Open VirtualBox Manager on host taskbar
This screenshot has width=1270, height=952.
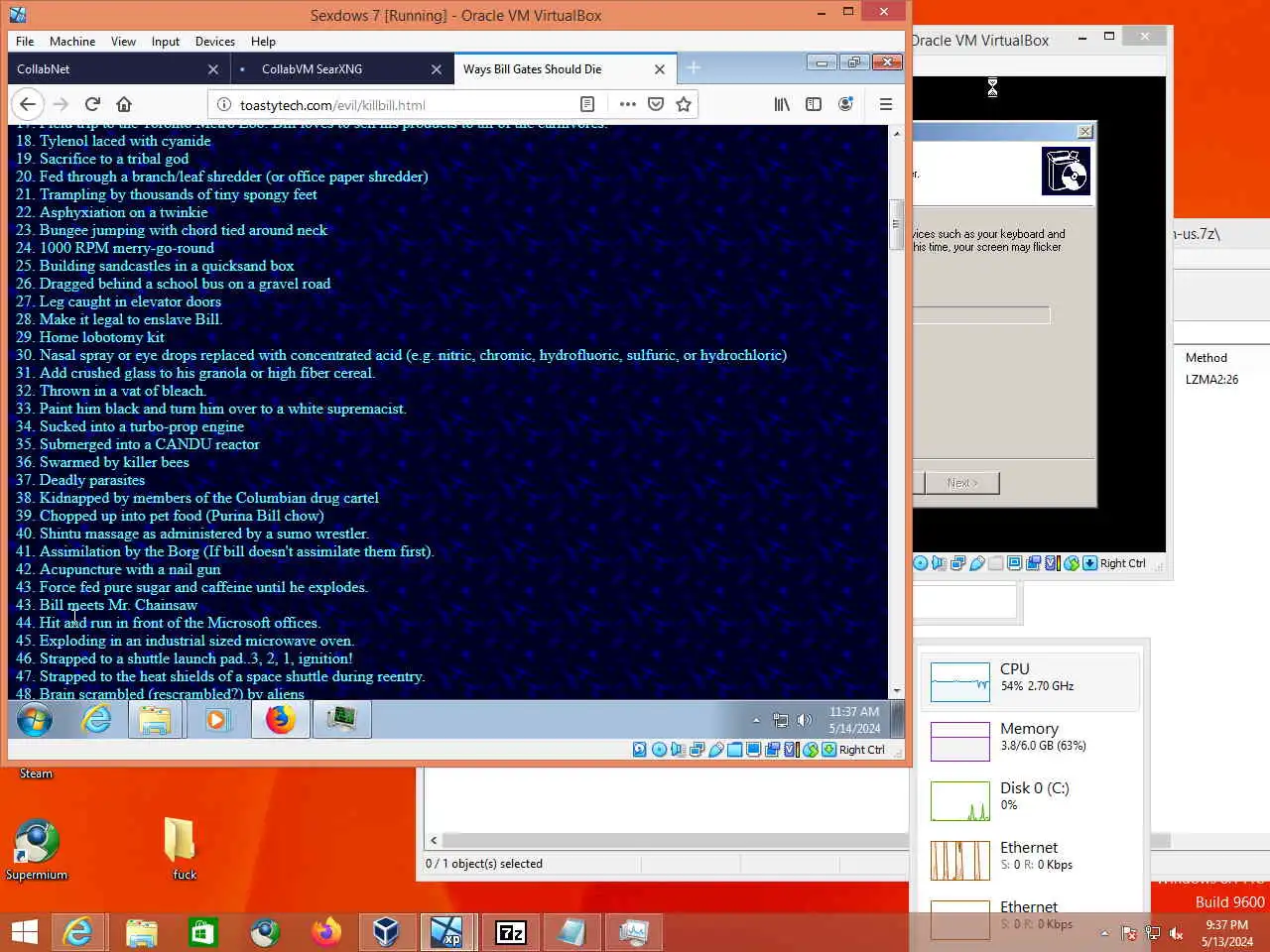point(386,932)
